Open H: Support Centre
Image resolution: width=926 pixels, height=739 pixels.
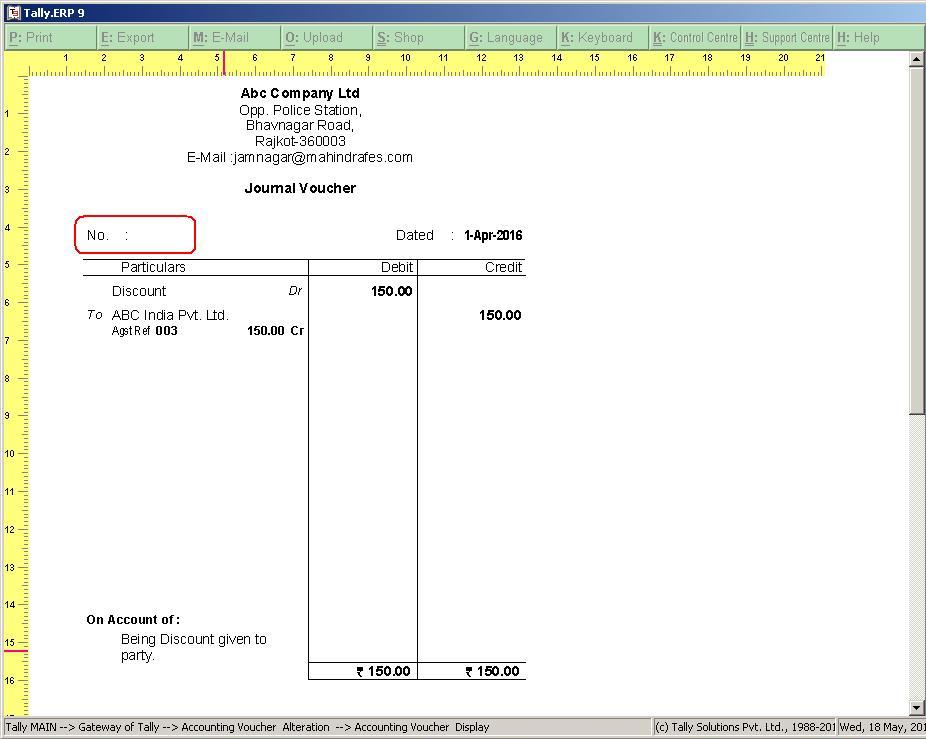(785, 37)
